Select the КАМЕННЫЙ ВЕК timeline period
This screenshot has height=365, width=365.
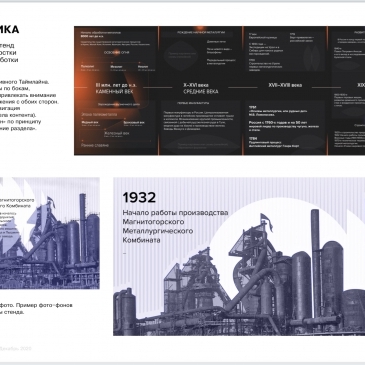point(116,88)
